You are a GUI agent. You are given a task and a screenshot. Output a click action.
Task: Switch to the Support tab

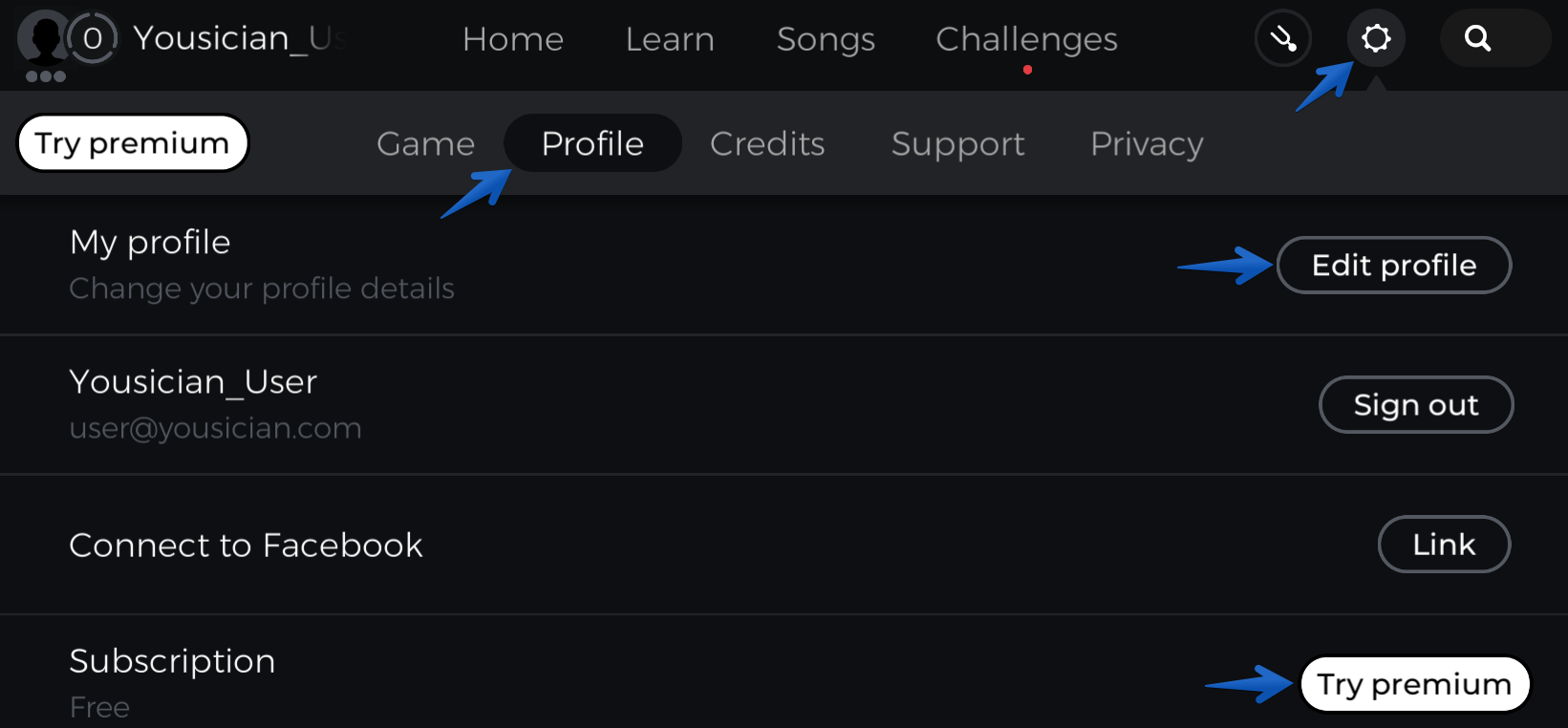point(957,143)
